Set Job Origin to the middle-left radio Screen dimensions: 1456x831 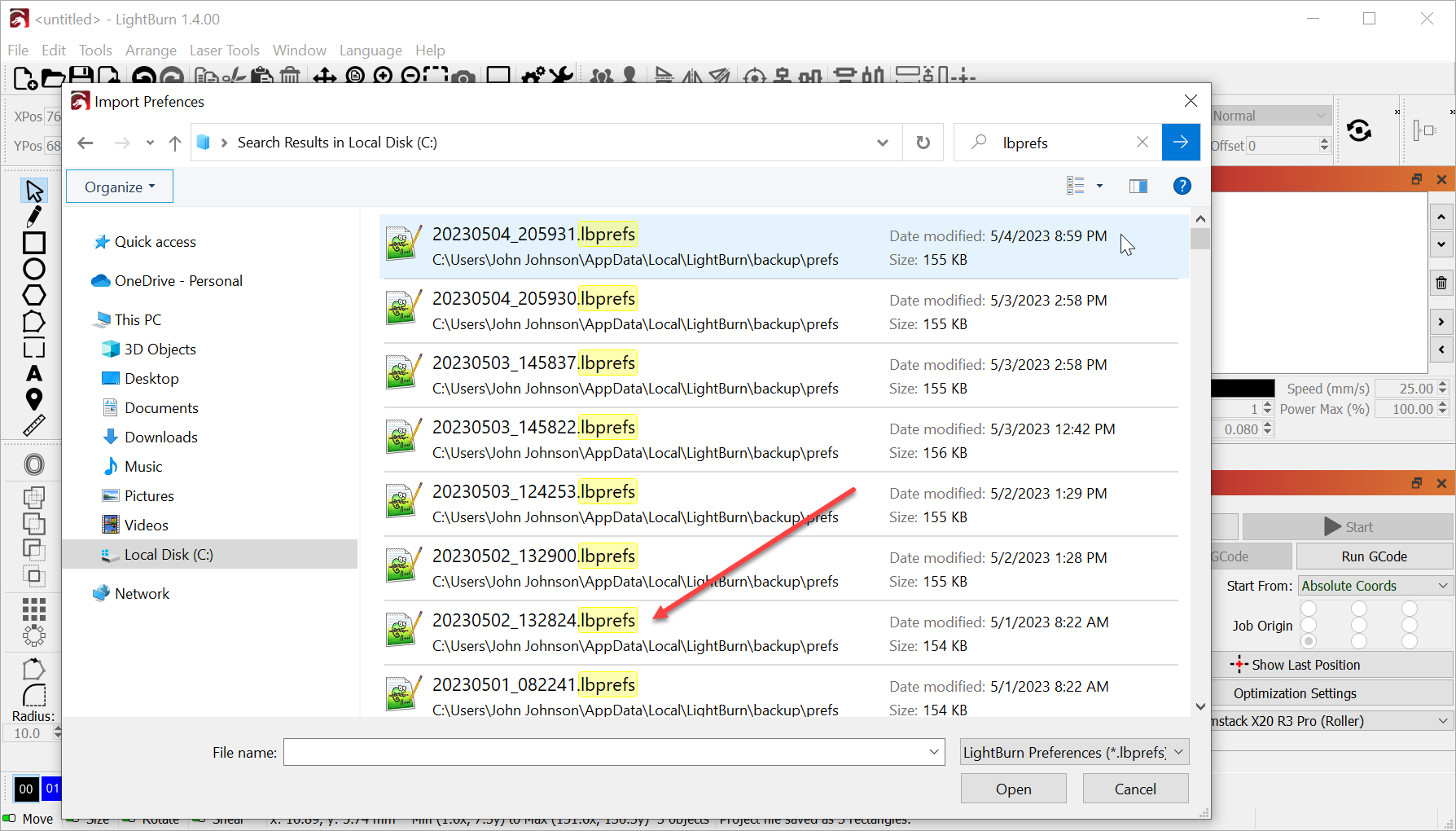point(1309,625)
